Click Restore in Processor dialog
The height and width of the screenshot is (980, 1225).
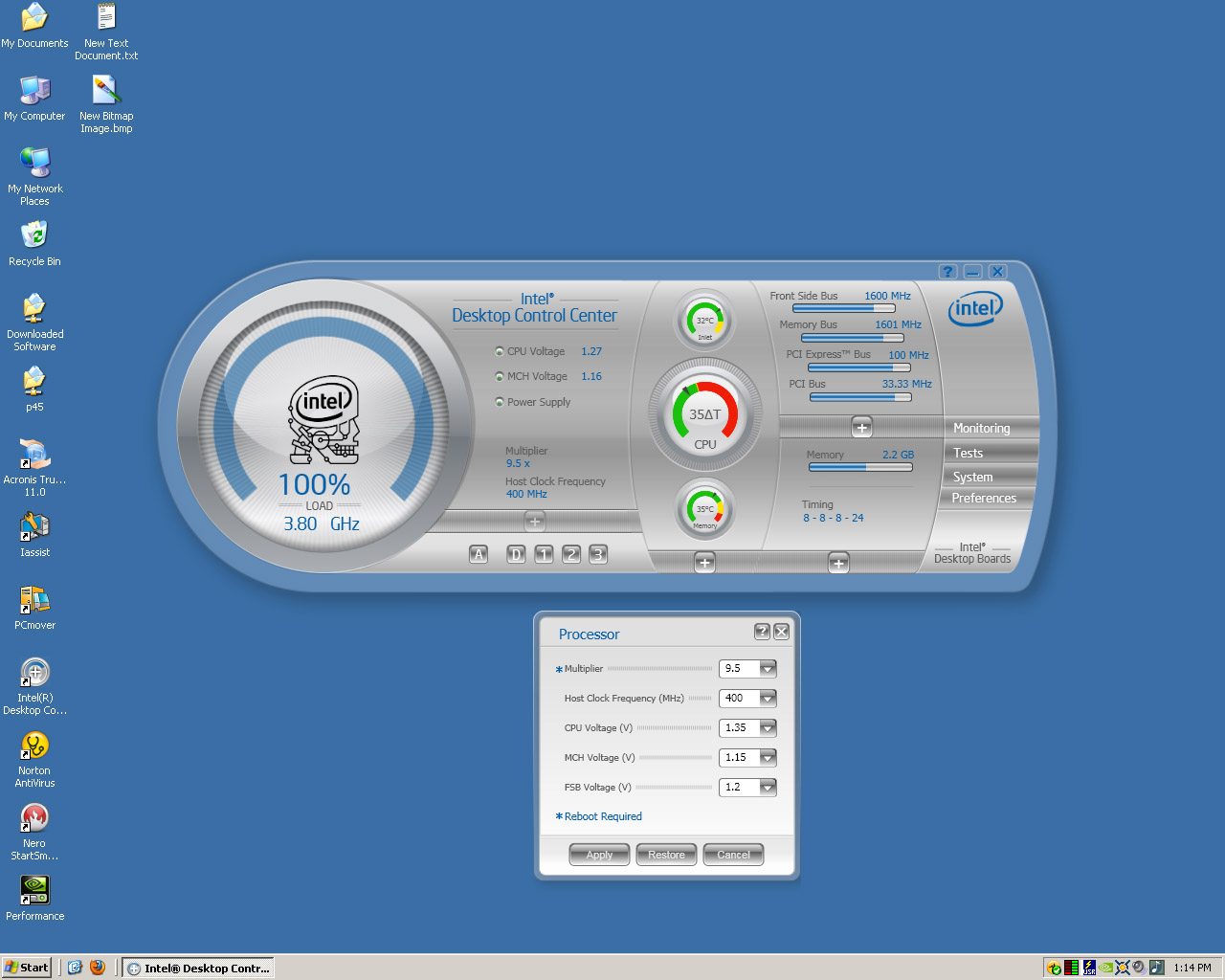pyautogui.click(x=666, y=855)
